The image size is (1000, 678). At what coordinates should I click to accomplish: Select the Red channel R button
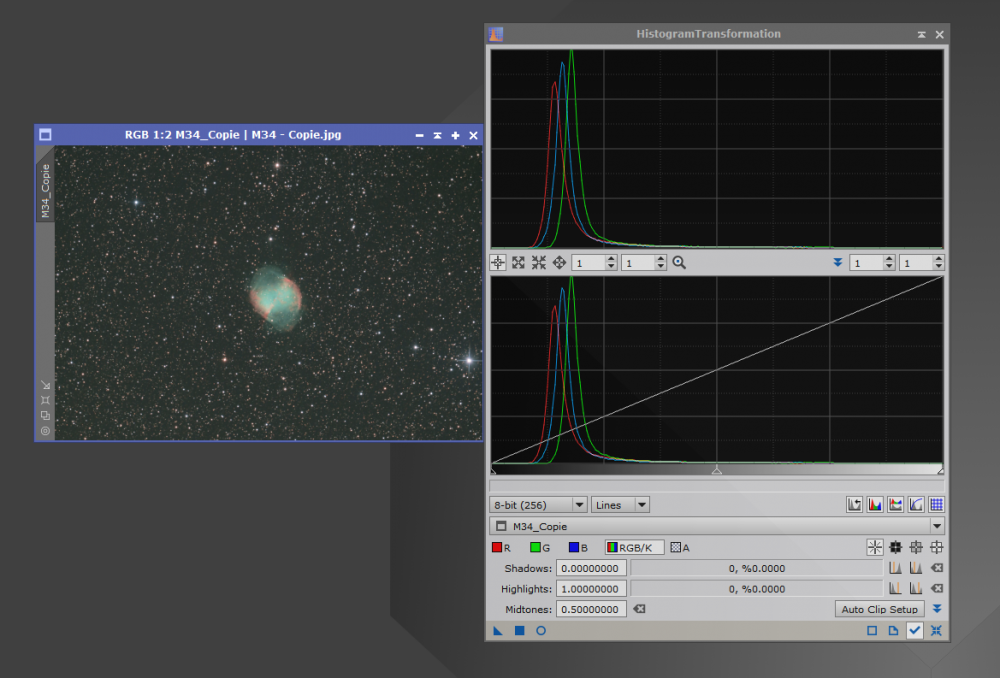click(501, 547)
